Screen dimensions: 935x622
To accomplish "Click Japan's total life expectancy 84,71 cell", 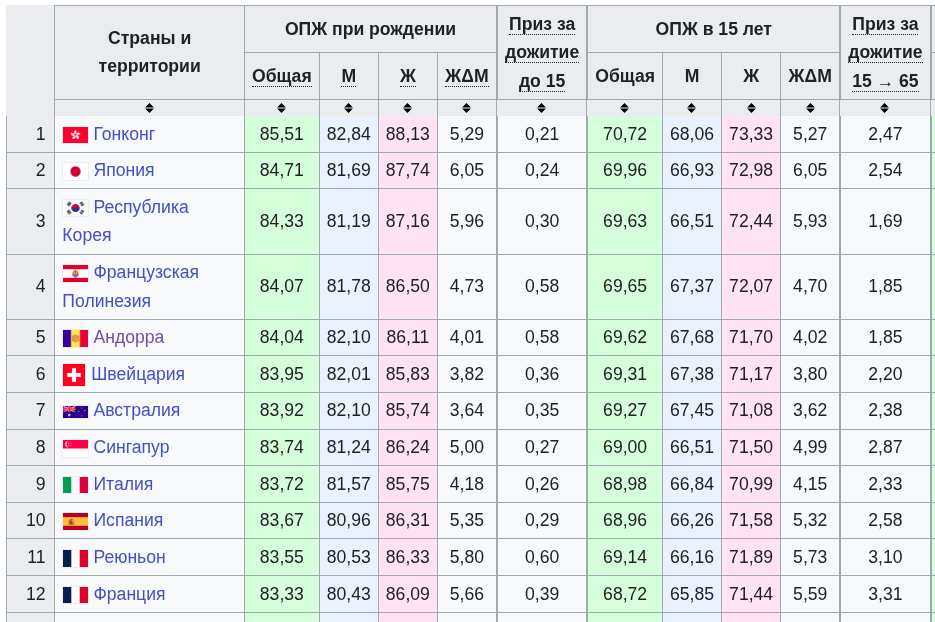I will pyautogui.click(x=281, y=170).
